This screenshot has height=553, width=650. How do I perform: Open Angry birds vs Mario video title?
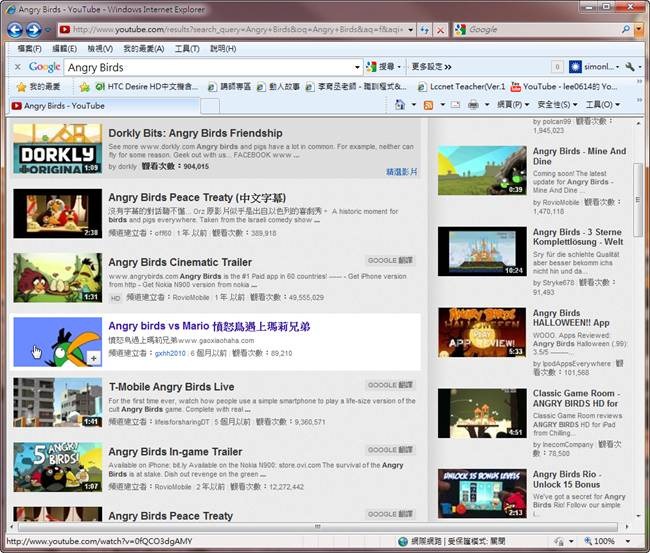pos(209,326)
